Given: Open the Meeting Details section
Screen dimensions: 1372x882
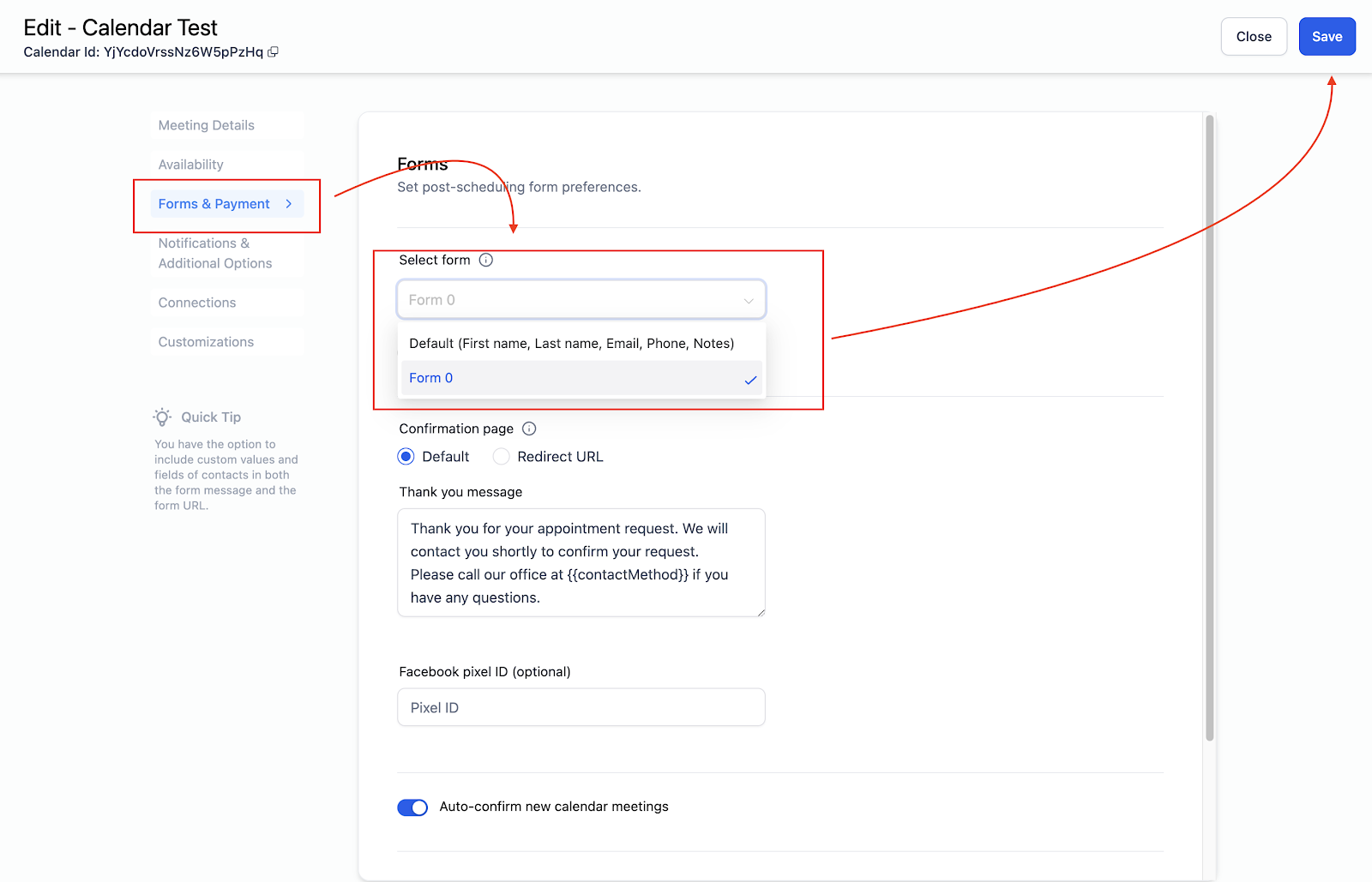Looking at the screenshot, I should 227,125.
